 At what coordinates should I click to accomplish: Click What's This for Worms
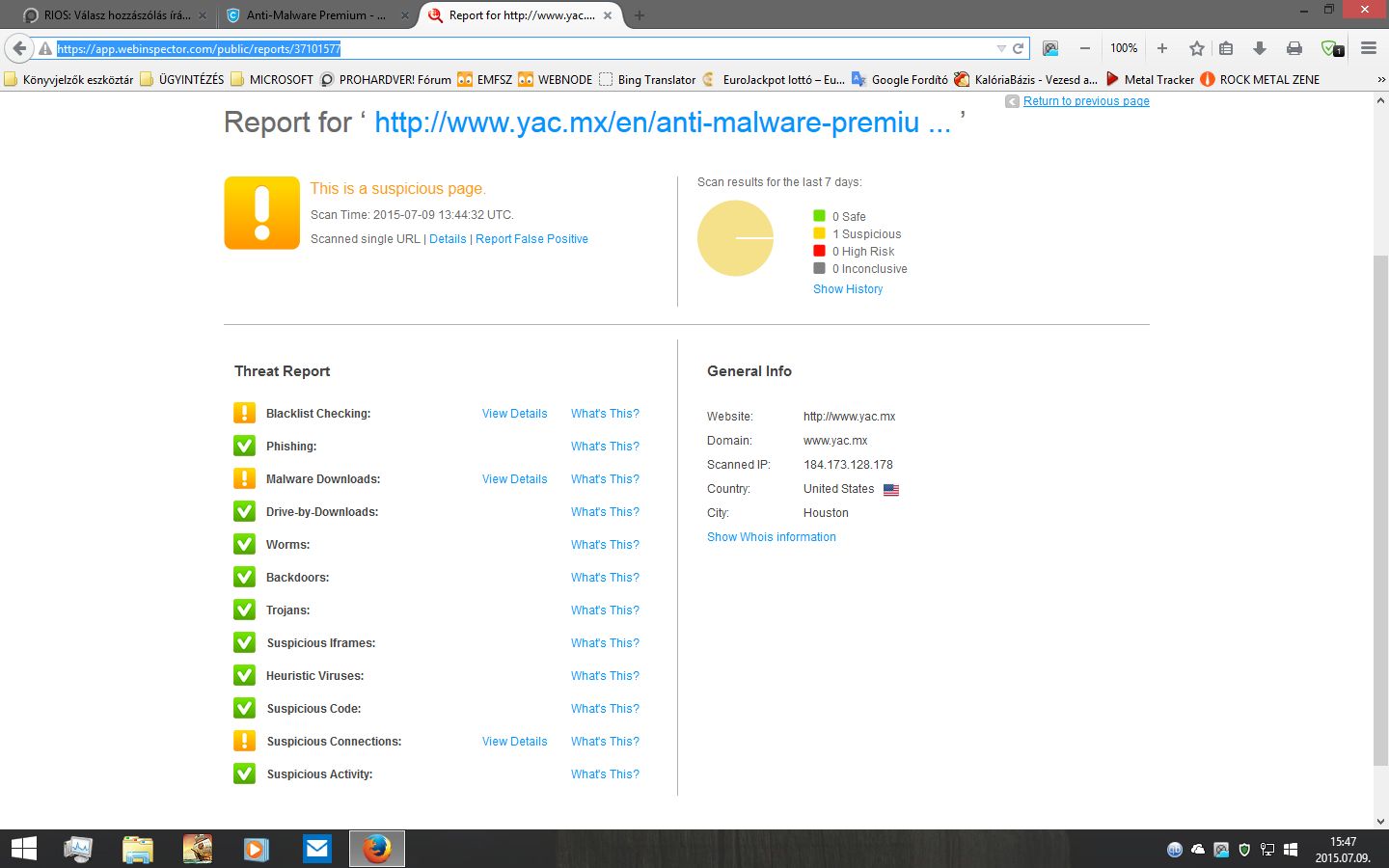click(605, 545)
